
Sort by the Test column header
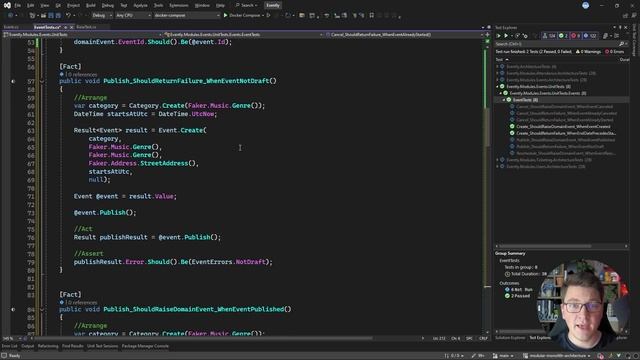499,60
